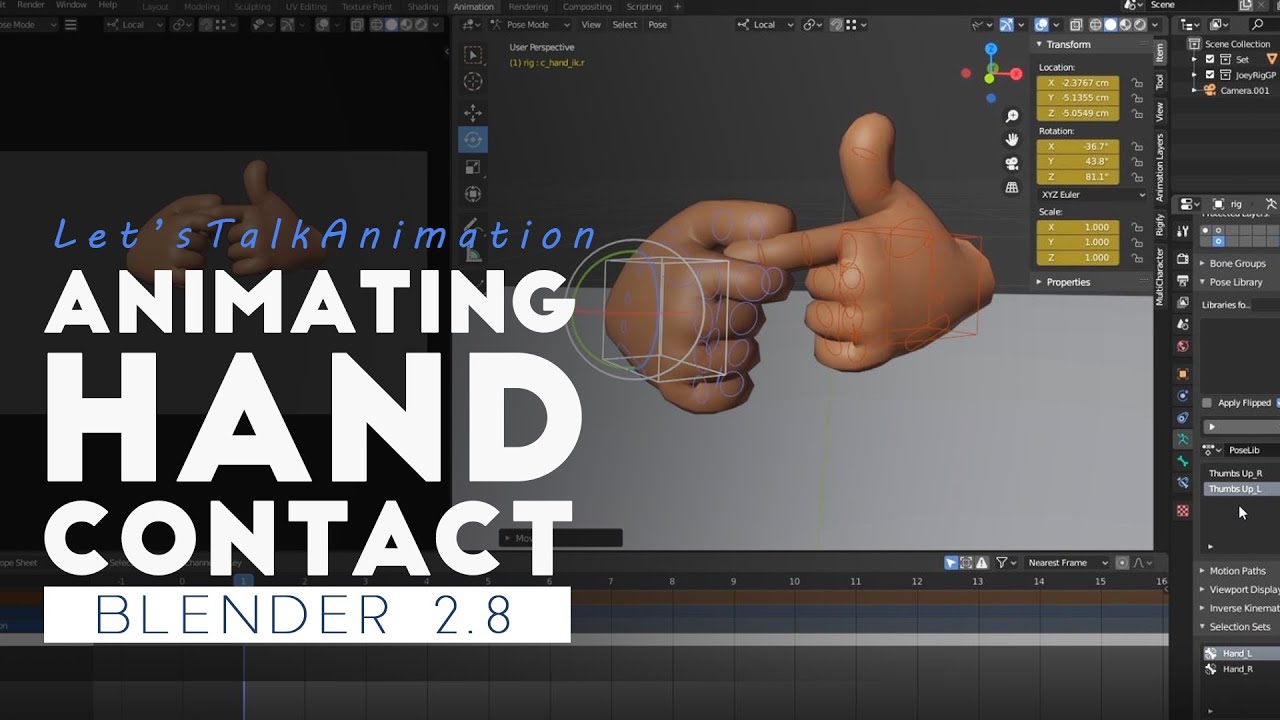Expand the Bone Groups panel
The width and height of the screenshot is (1280, 720).
(1237, 263)
